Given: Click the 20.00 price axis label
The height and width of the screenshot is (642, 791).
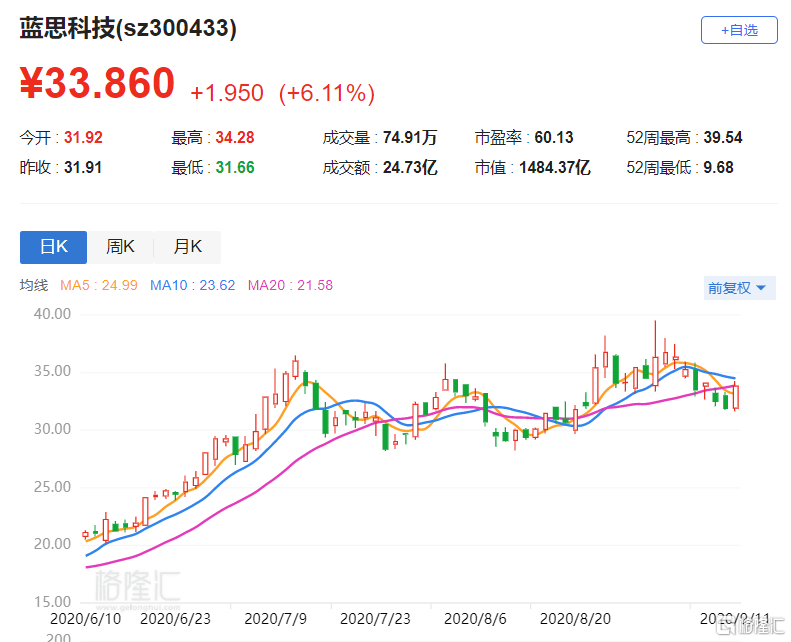Looking at the screenshot, I should [x=52, y=544].
